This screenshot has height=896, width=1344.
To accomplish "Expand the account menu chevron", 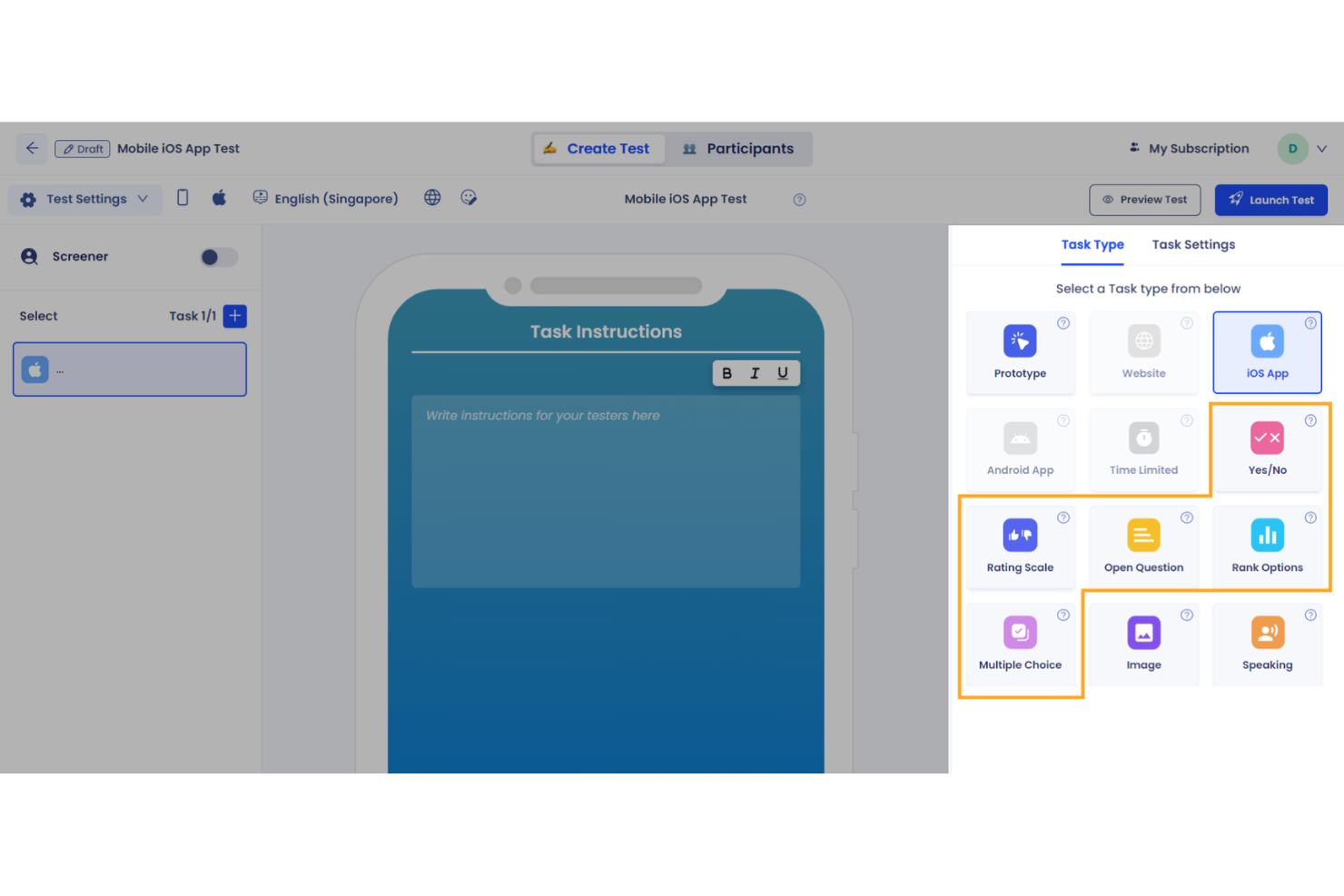I will (x=1322, y=148).
